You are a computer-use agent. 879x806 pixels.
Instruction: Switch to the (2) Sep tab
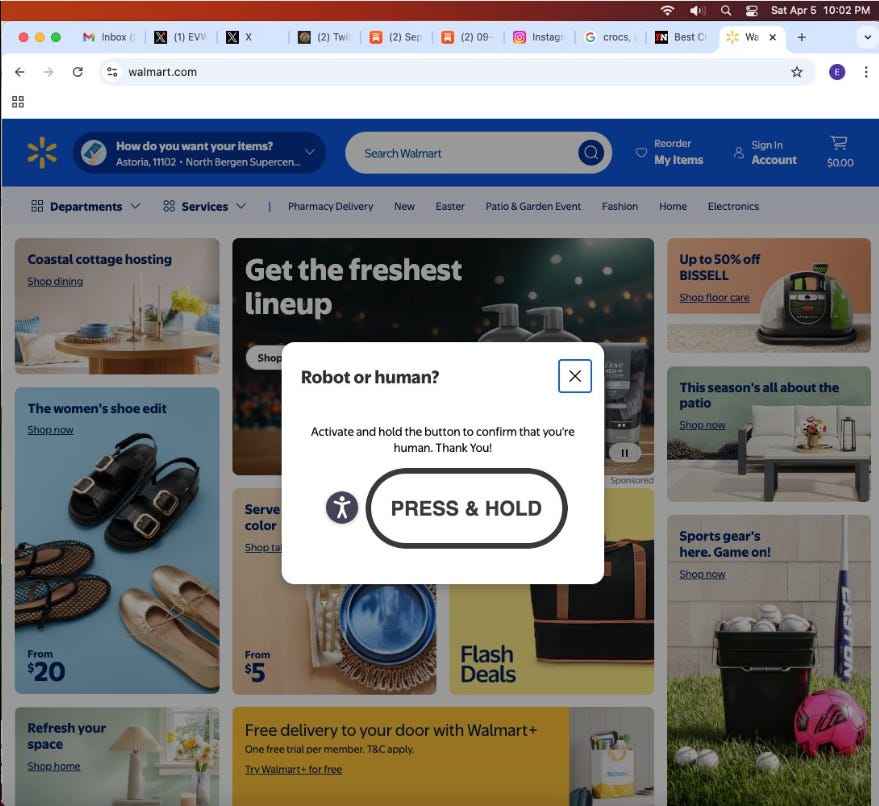tap(396, 37)
